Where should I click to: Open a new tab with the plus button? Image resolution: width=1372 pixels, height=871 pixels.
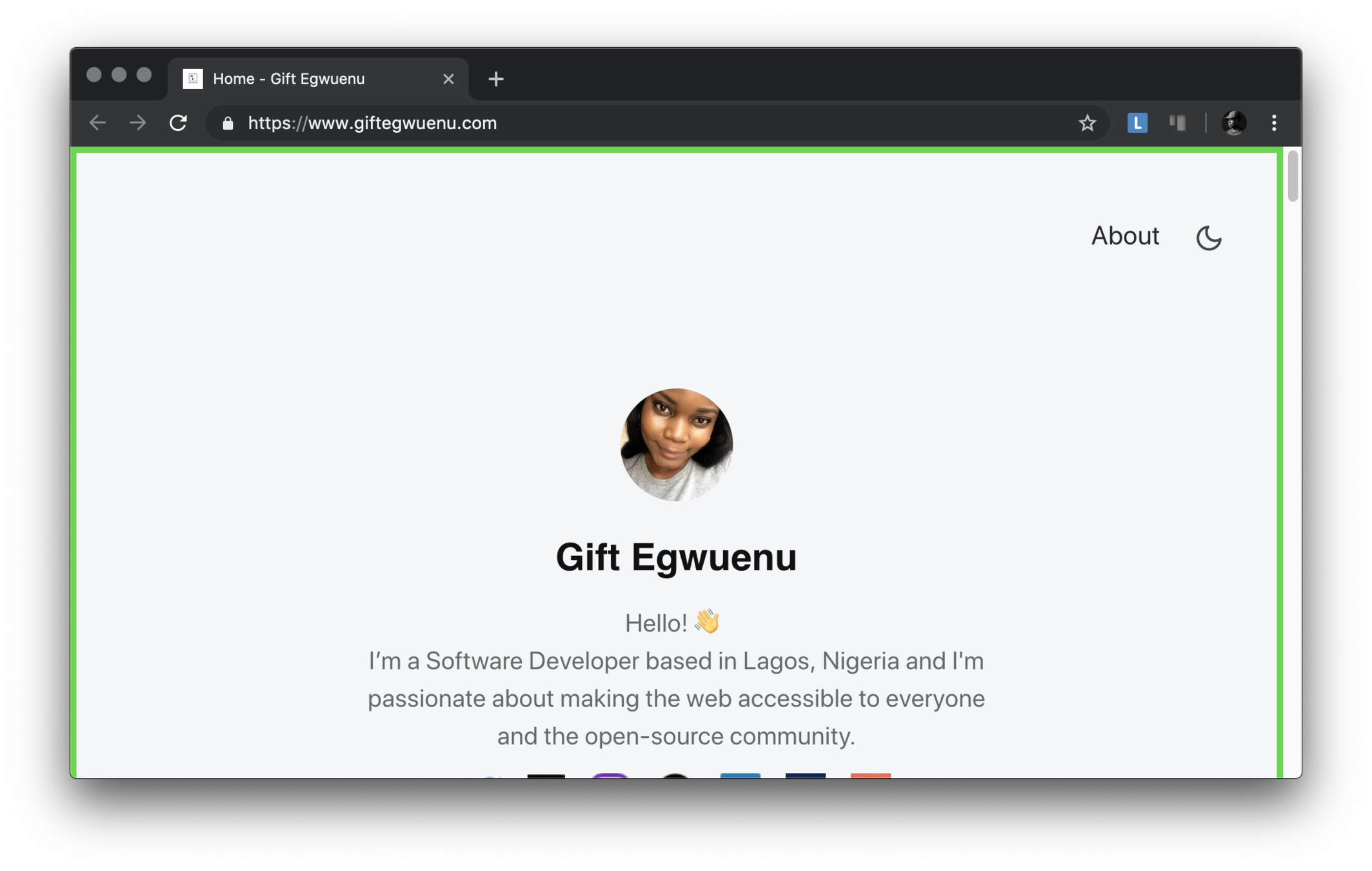tap(495, 79)
